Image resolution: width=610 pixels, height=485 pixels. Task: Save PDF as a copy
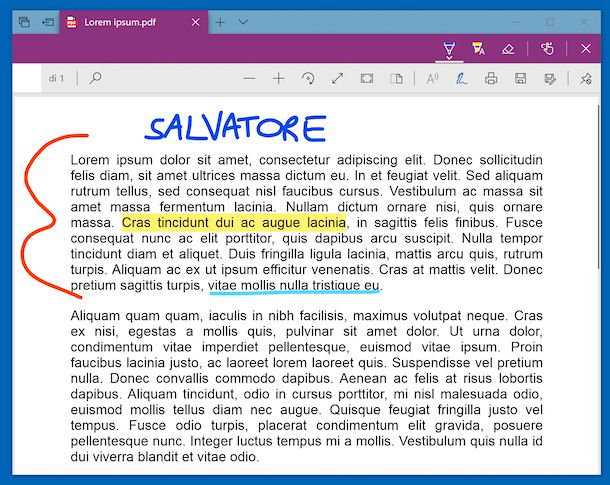(x=550, y=79)
